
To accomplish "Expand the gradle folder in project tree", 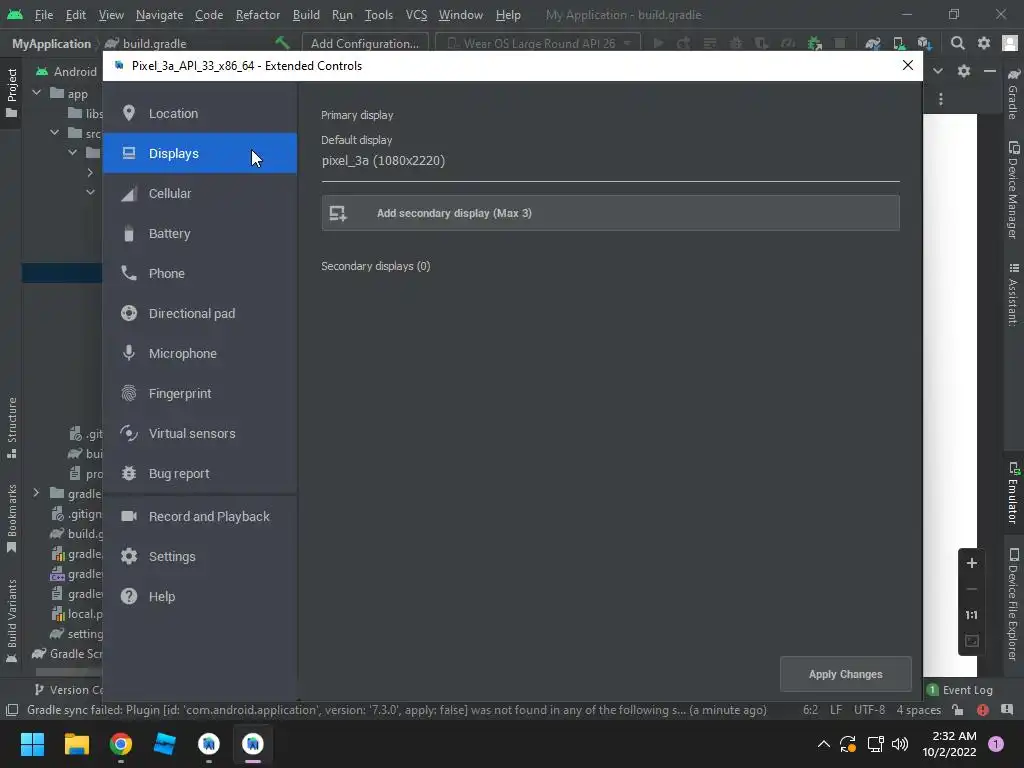I will point(37,493).
